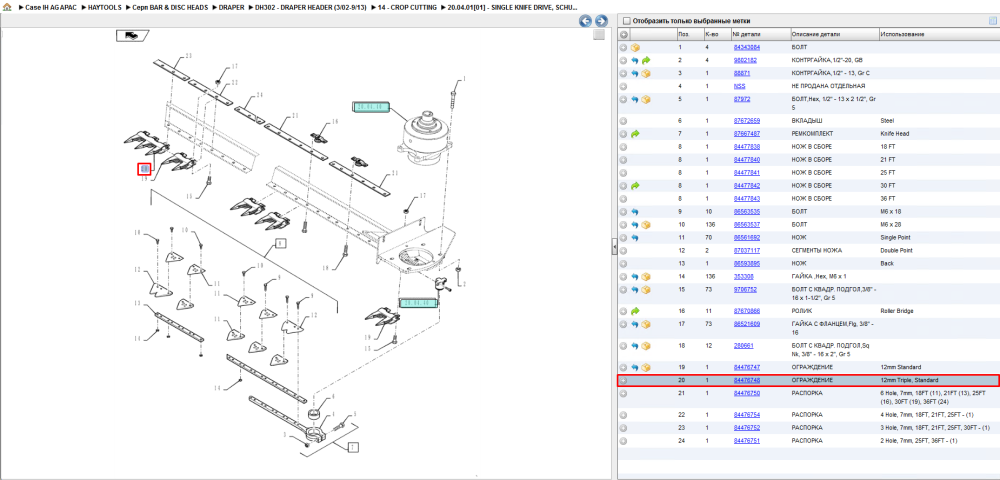Sort by 'Описание детали' column header
1000x480 pixels.
pos(834,34)
